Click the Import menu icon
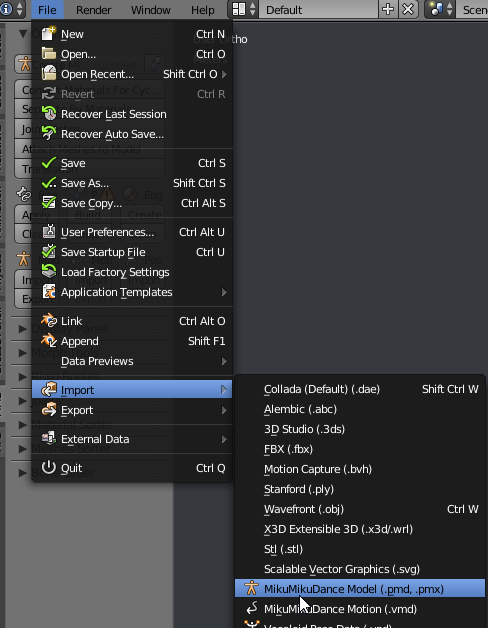 [x=48, y=390]
